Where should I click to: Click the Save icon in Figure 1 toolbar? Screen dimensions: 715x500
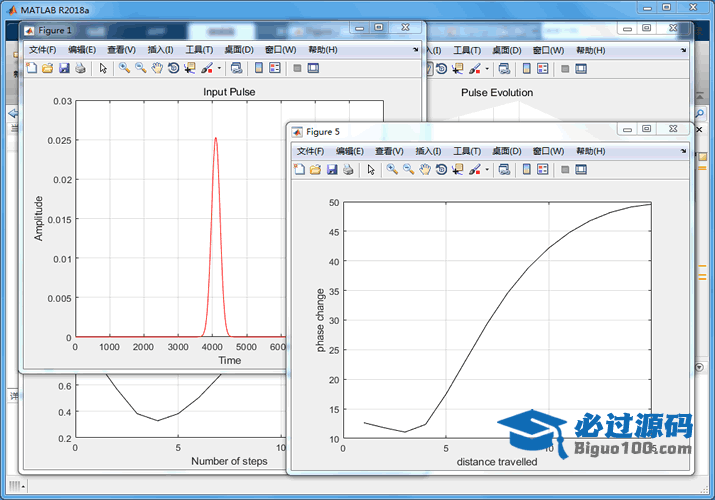click(64, 68)
